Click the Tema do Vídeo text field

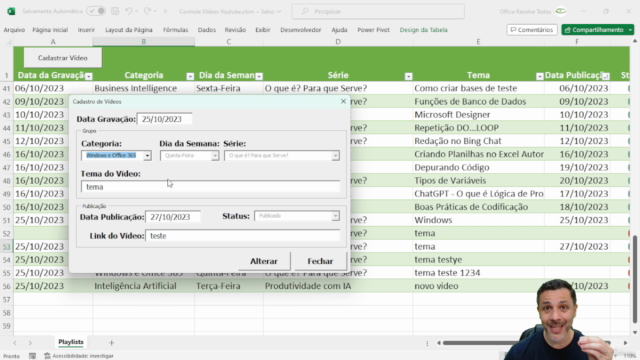pyautogui.click(x=210, y=187)
